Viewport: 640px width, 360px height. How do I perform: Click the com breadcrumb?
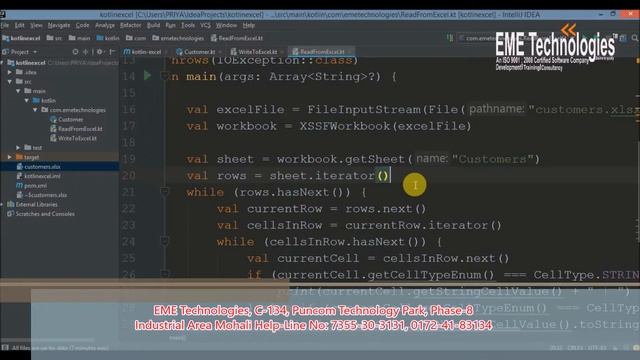pyautogui.click(x=136, y=38)
